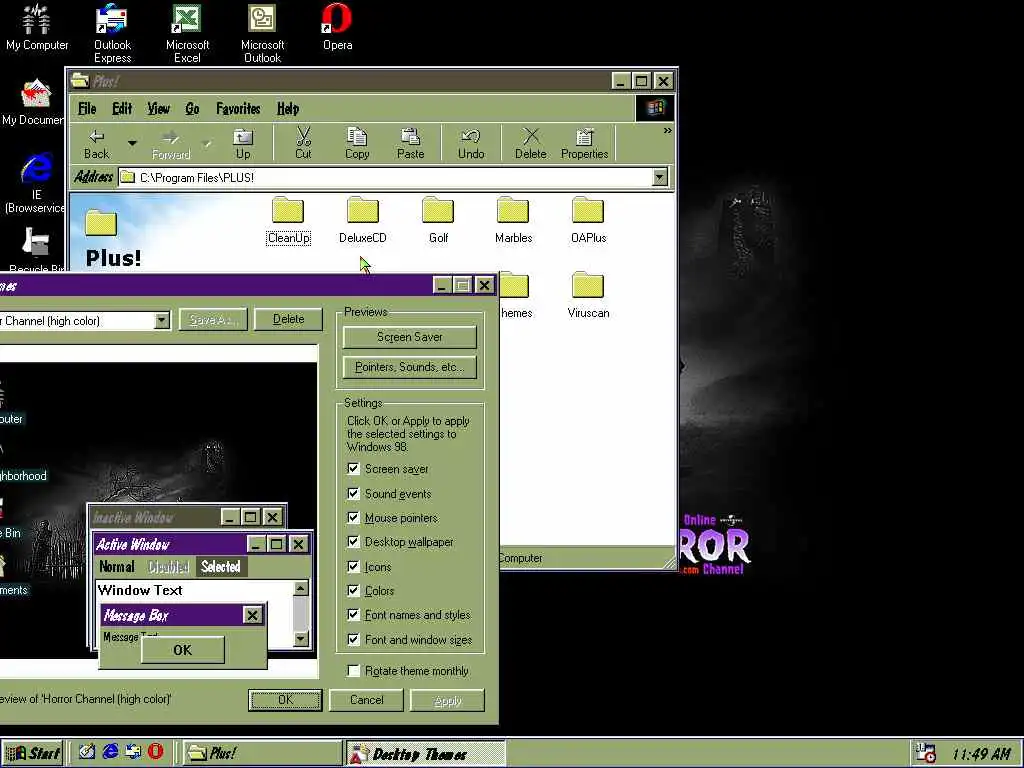Image resolution: width=1024 pixels, height=768 pixels.
Task: Click Show Desktop quick launch icon
Action: click(87, 752)
